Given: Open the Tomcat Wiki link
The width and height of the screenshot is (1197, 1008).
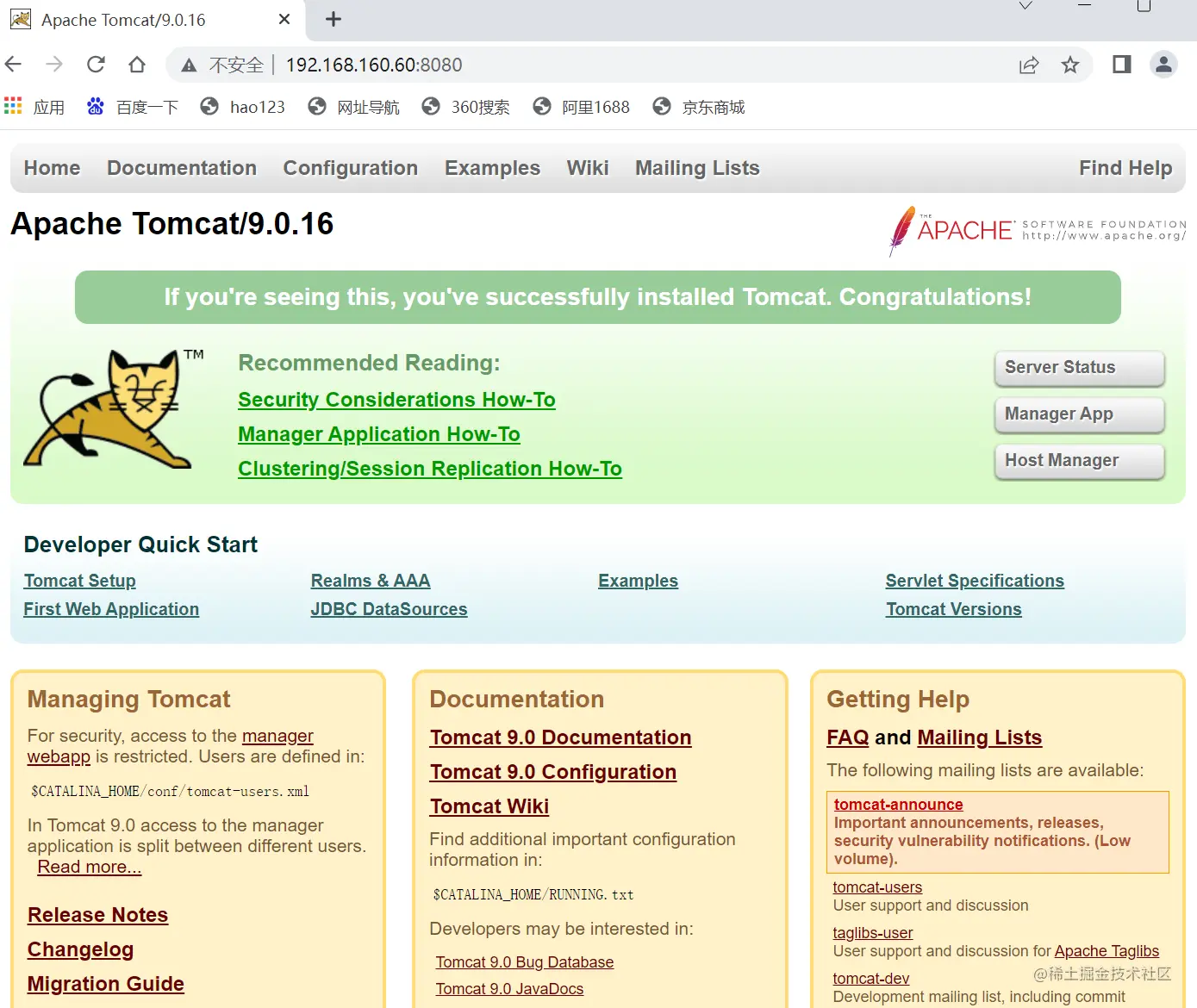Looking at the screenshot, I should pyautogui.click(x=489, y=806).
